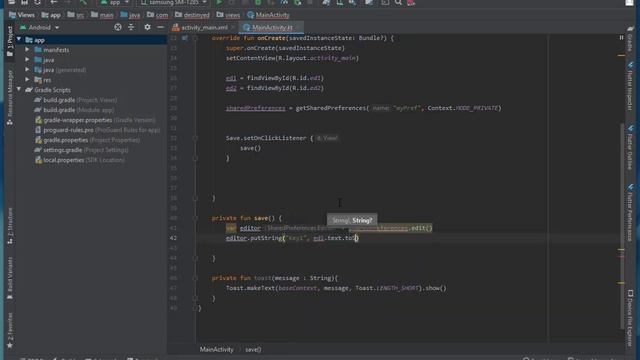This screenshot has height=360, width=640.
Task: Place cursor at end of putString line
Action: pos(359,238)
